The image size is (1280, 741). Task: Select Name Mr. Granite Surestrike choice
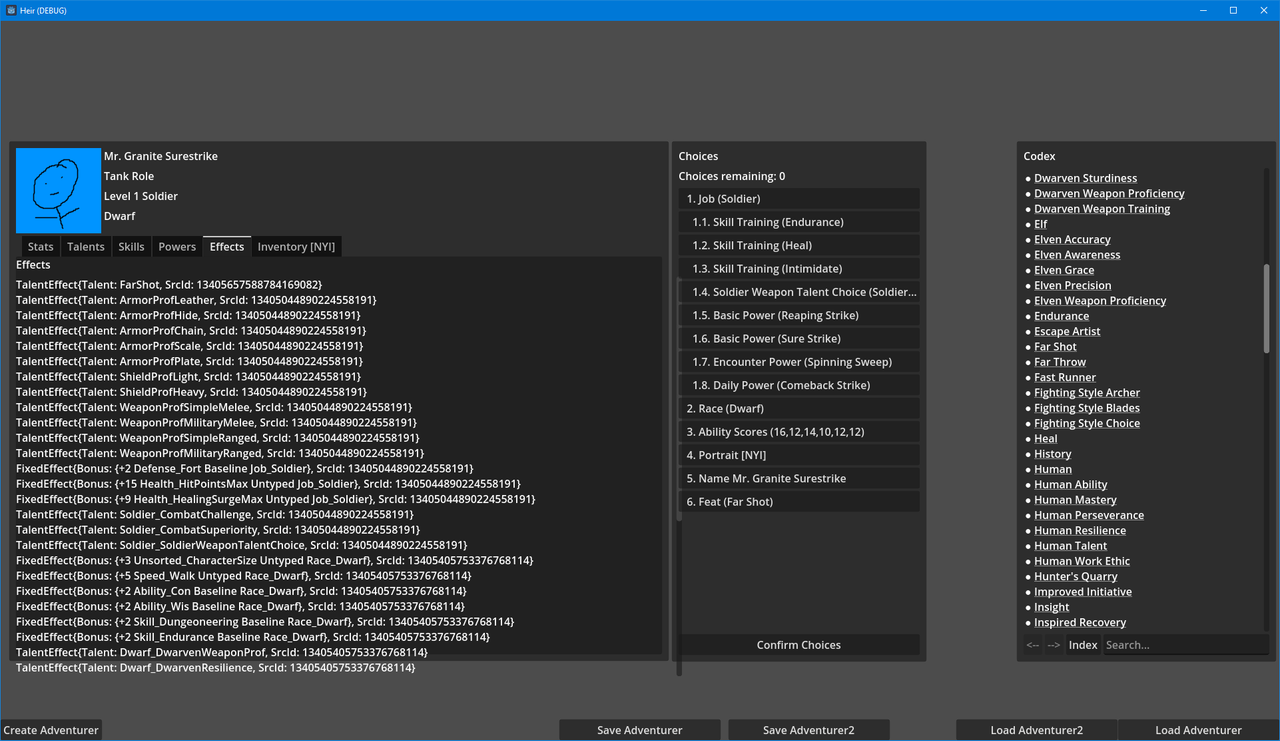point(799,479)
